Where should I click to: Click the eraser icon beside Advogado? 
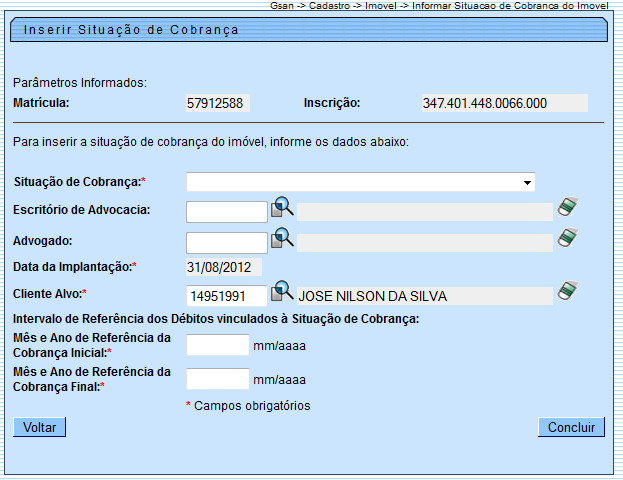(x=568, y=238)
